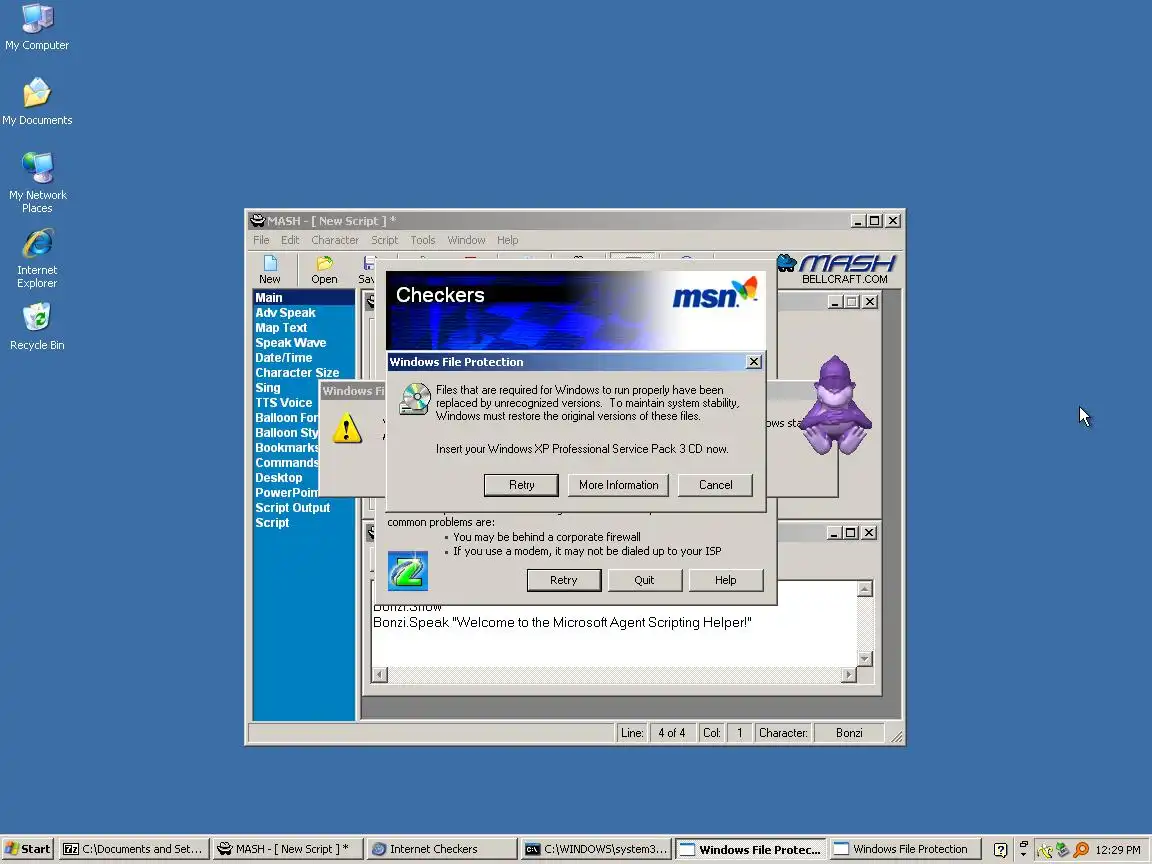Select Speak Wave in MASH sidebar
Viewport: 1152px width, 864px height.
point(290,343)
